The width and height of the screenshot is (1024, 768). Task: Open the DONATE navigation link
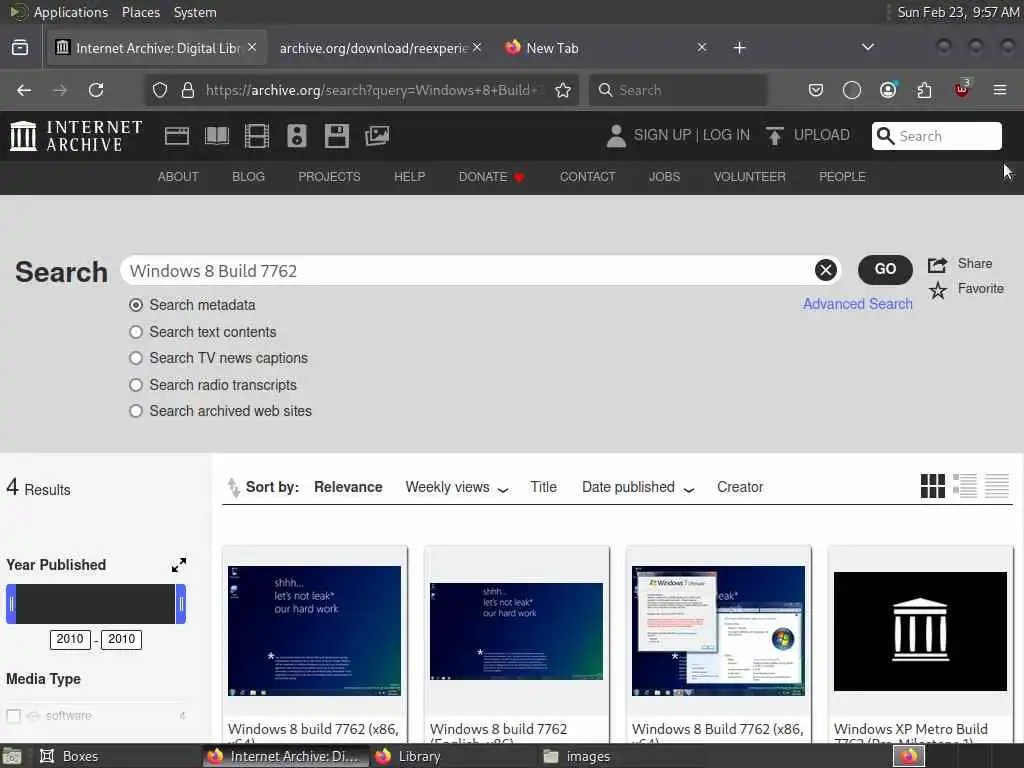(491, 177)
